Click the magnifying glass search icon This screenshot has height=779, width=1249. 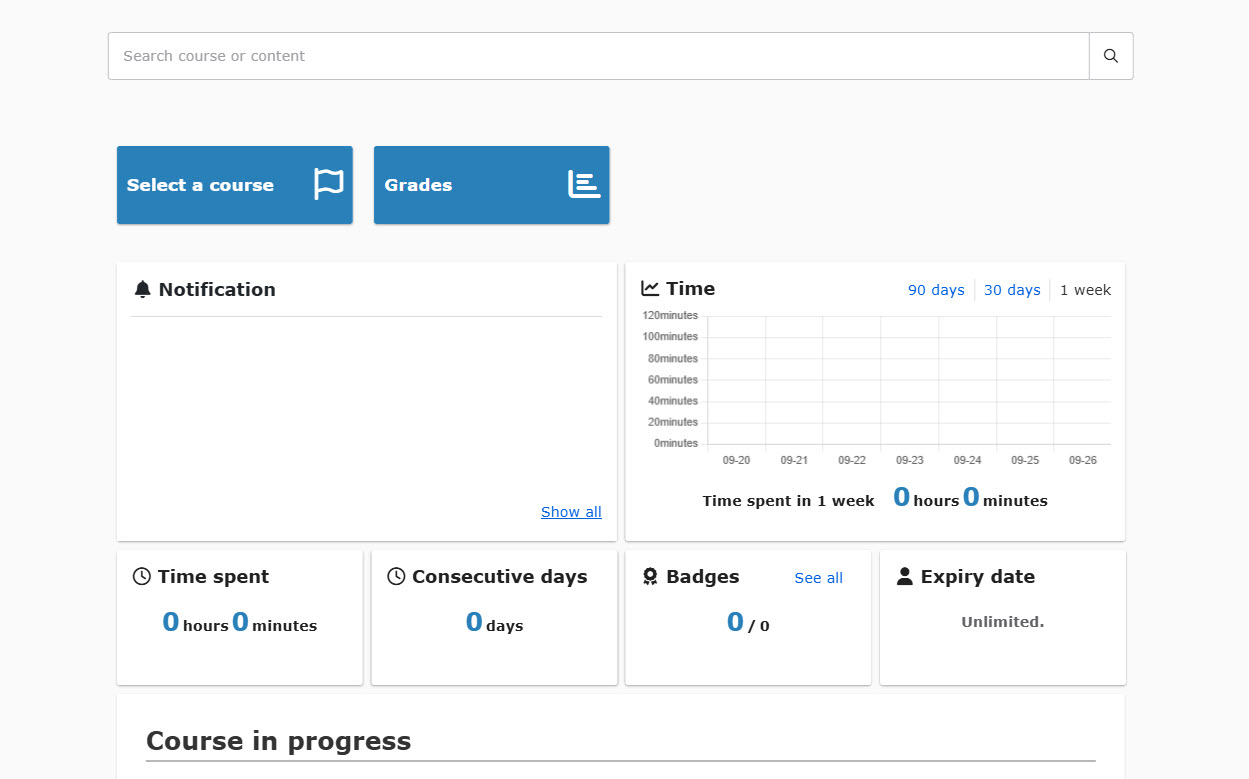click(1110, 56)
